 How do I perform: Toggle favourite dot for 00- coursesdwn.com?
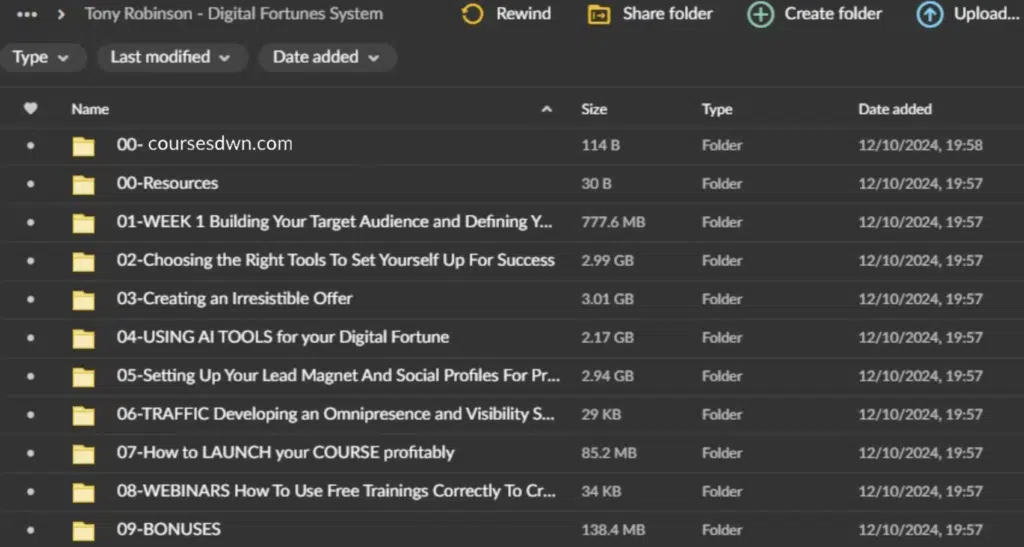pos(31,146)
